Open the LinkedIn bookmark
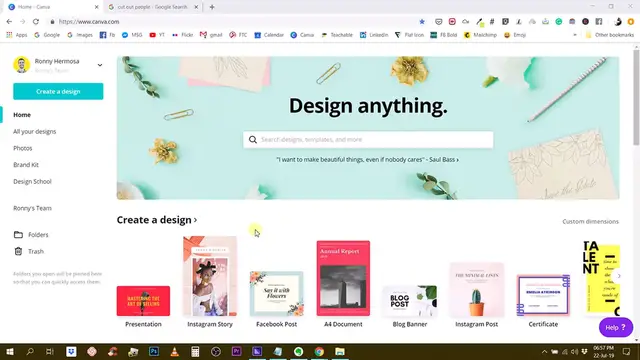 coord(374,35)
